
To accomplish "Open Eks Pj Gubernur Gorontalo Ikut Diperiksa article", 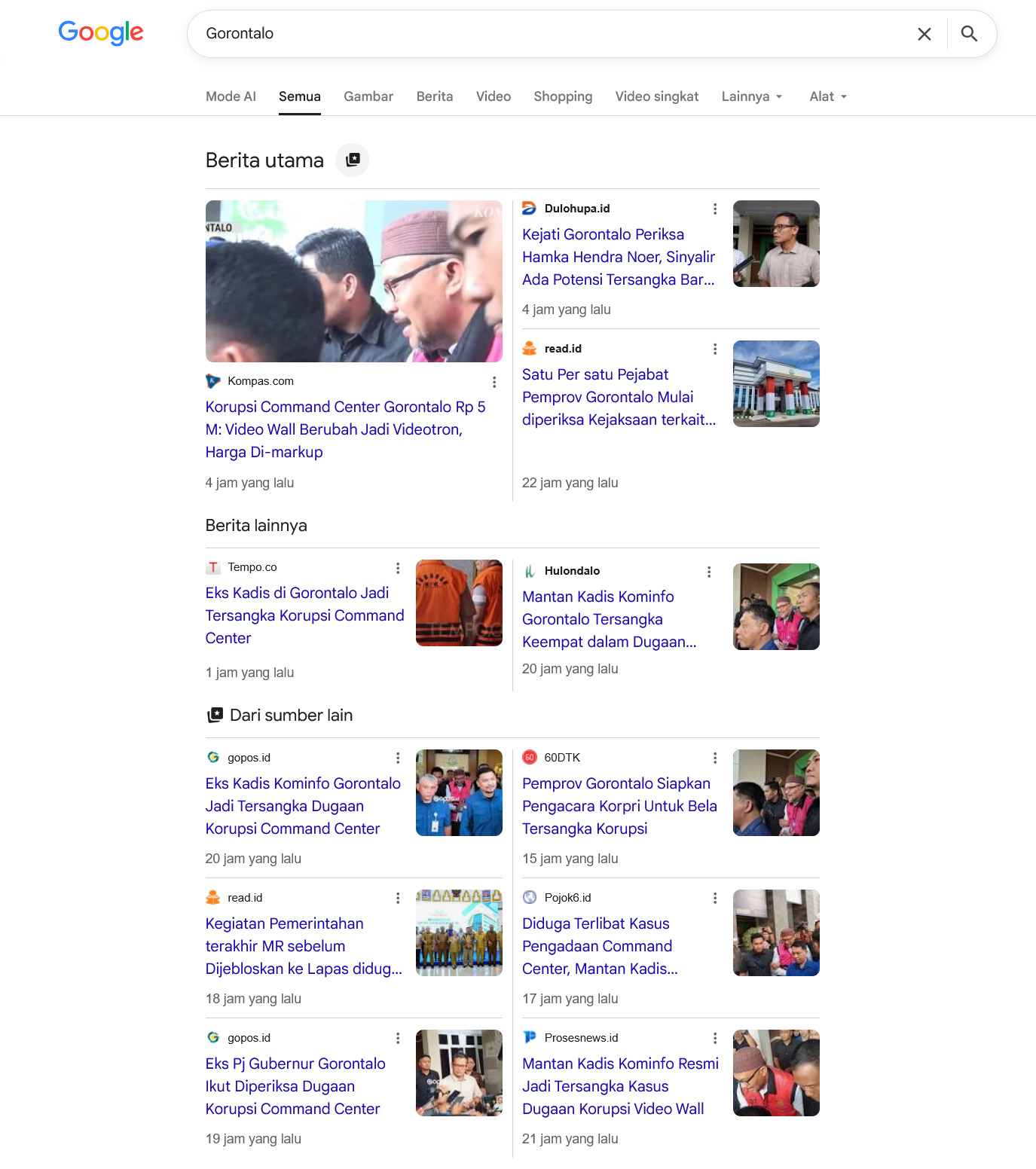I will pyautogui.click(x=295, y=1086).
